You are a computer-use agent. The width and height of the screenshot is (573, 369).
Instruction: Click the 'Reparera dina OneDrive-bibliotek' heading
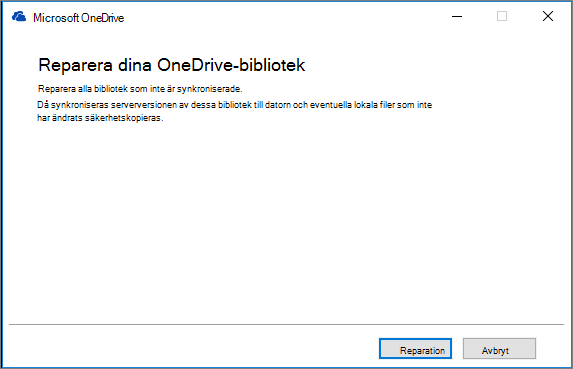click(x=171, y=65)
